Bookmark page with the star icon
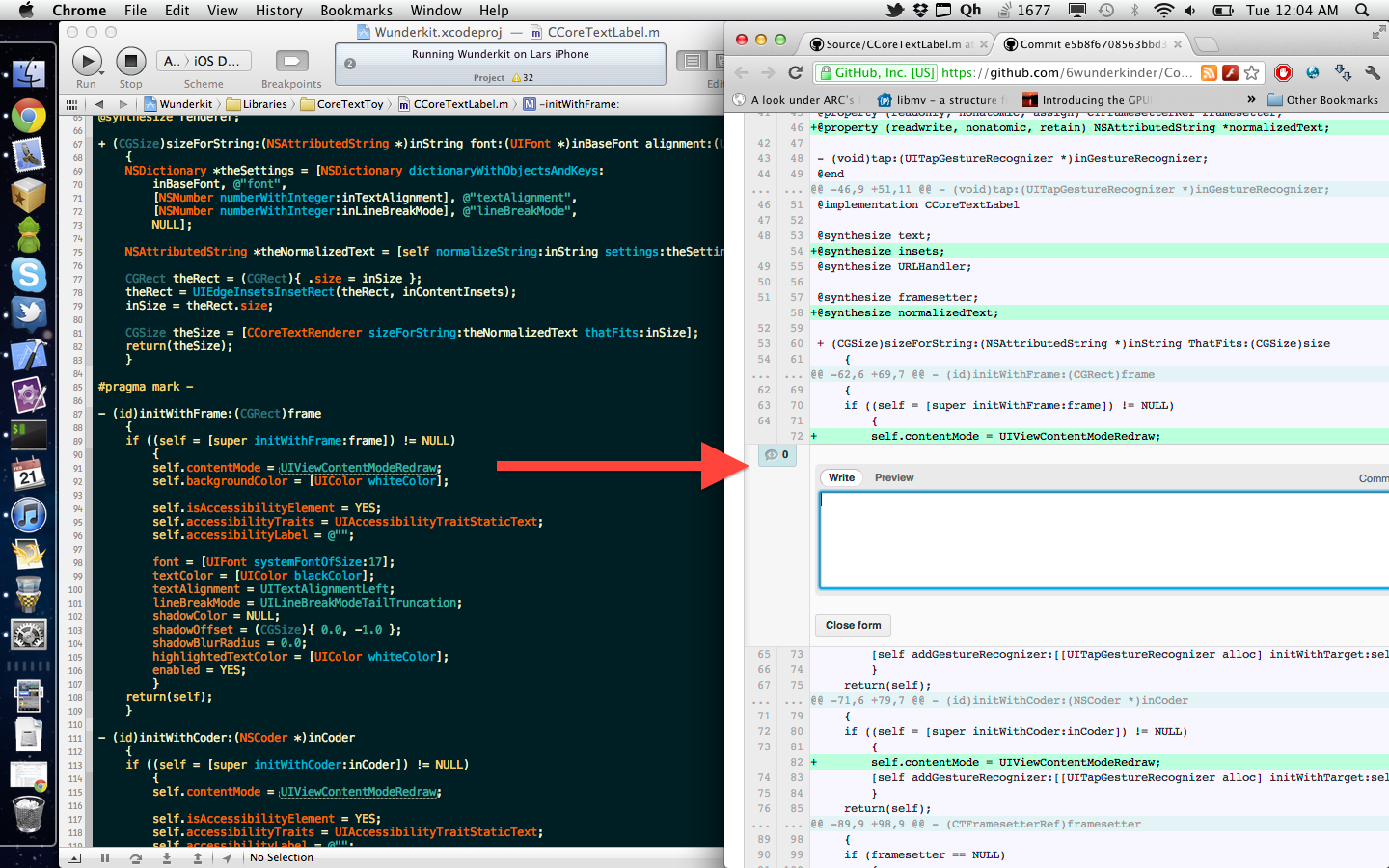The height and width of the screenshot is (868, 1389). tap(1252, 73)
